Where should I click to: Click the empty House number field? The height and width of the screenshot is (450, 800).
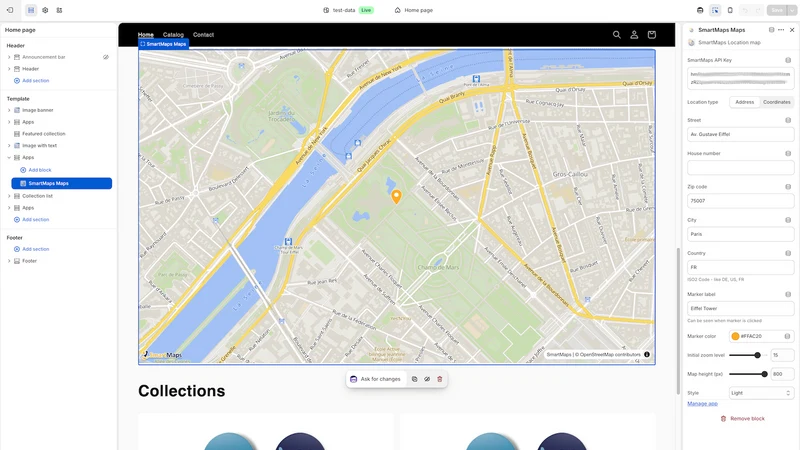click(740, 167)
